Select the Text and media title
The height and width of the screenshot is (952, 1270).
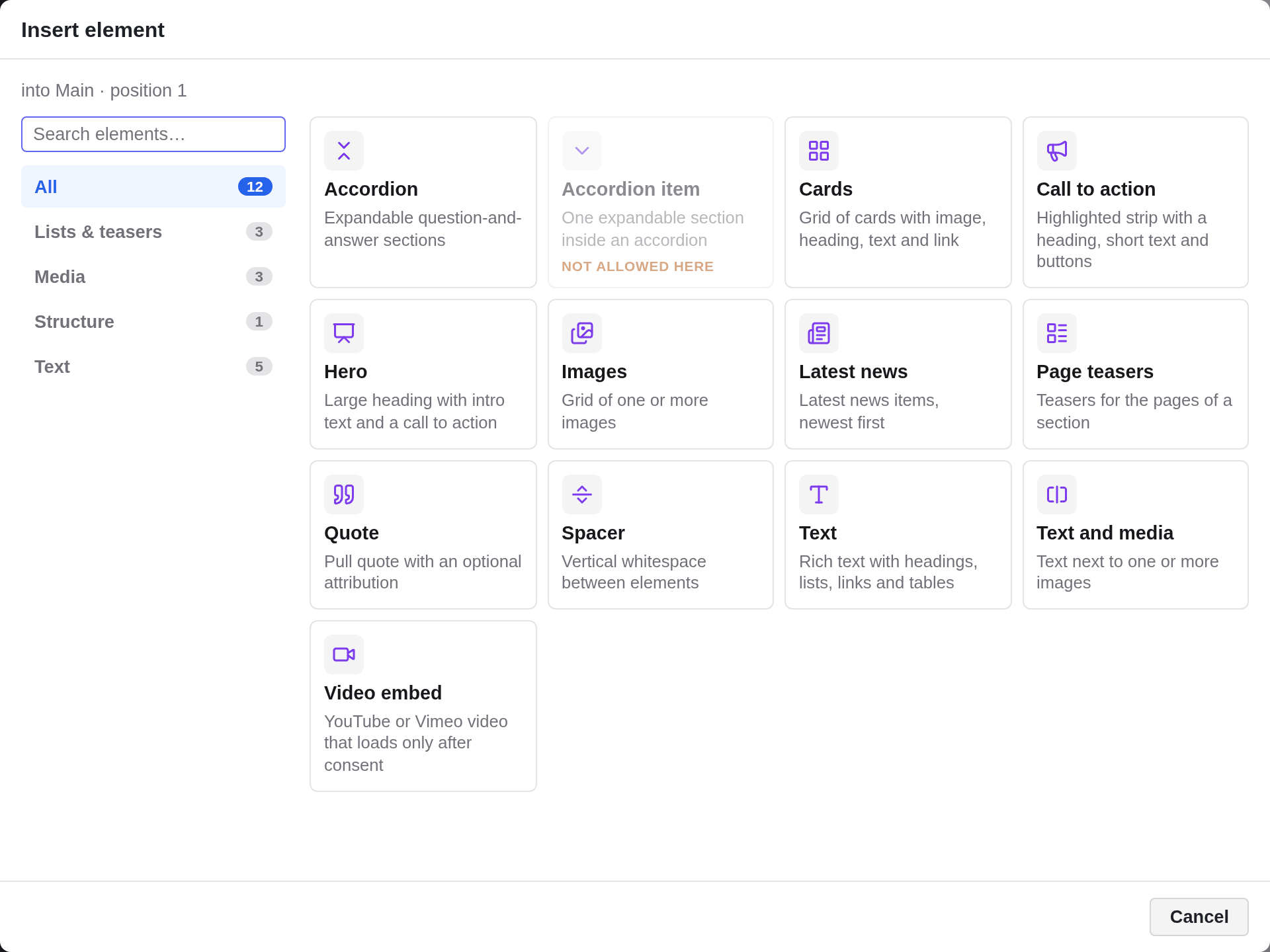click(x=1105, y=533)
